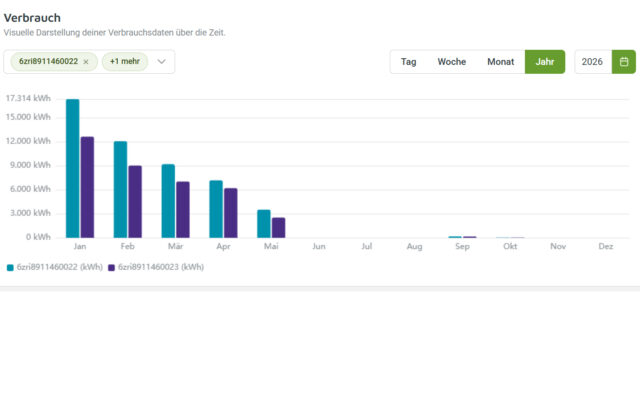Click the 6.000 kWh axis value
Viewport: 640px width, 400px height.
click(x=30, y=189)
